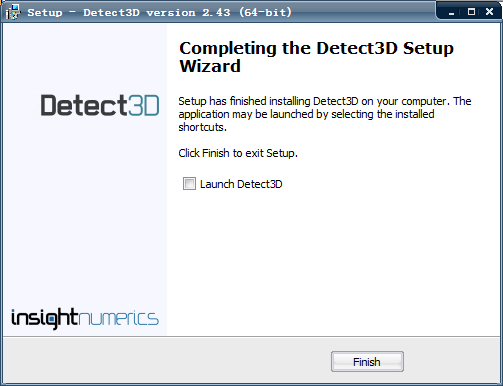Click the teal "numerics" part of bottom logo

point(119,318)
